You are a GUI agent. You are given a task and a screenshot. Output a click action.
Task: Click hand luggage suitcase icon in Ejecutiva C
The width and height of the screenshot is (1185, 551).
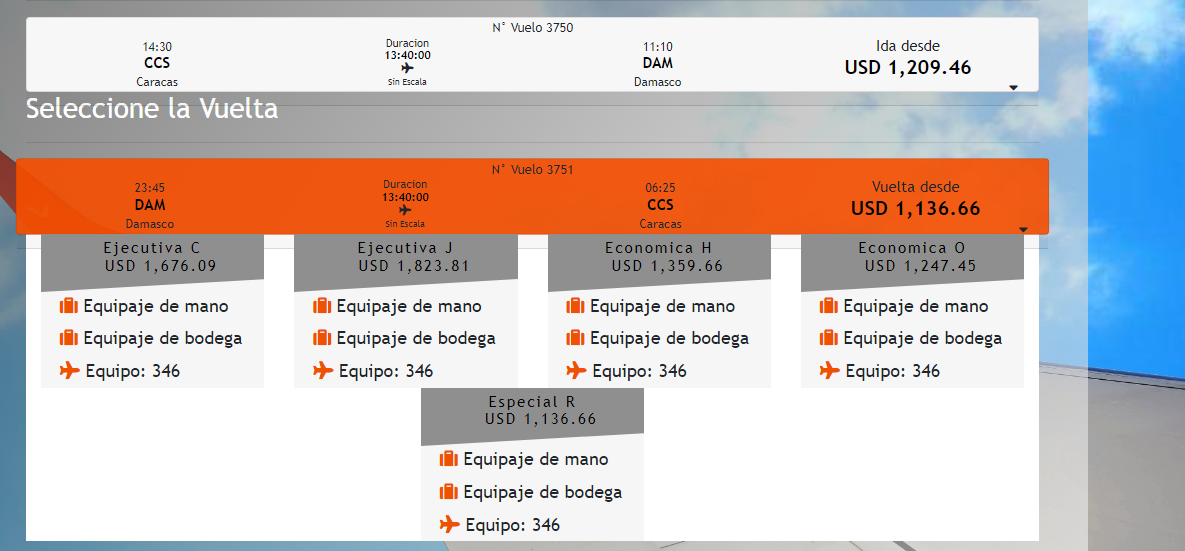pyautogui.click(x=69, y=306)
